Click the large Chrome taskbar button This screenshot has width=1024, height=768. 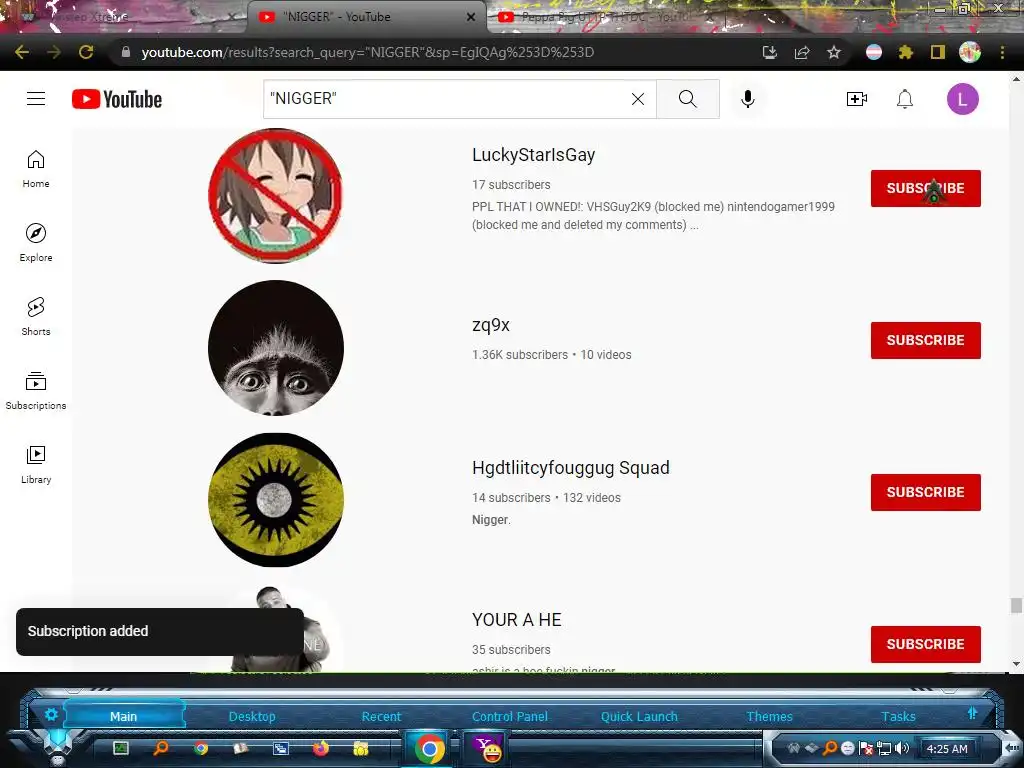tap(429, 748)
